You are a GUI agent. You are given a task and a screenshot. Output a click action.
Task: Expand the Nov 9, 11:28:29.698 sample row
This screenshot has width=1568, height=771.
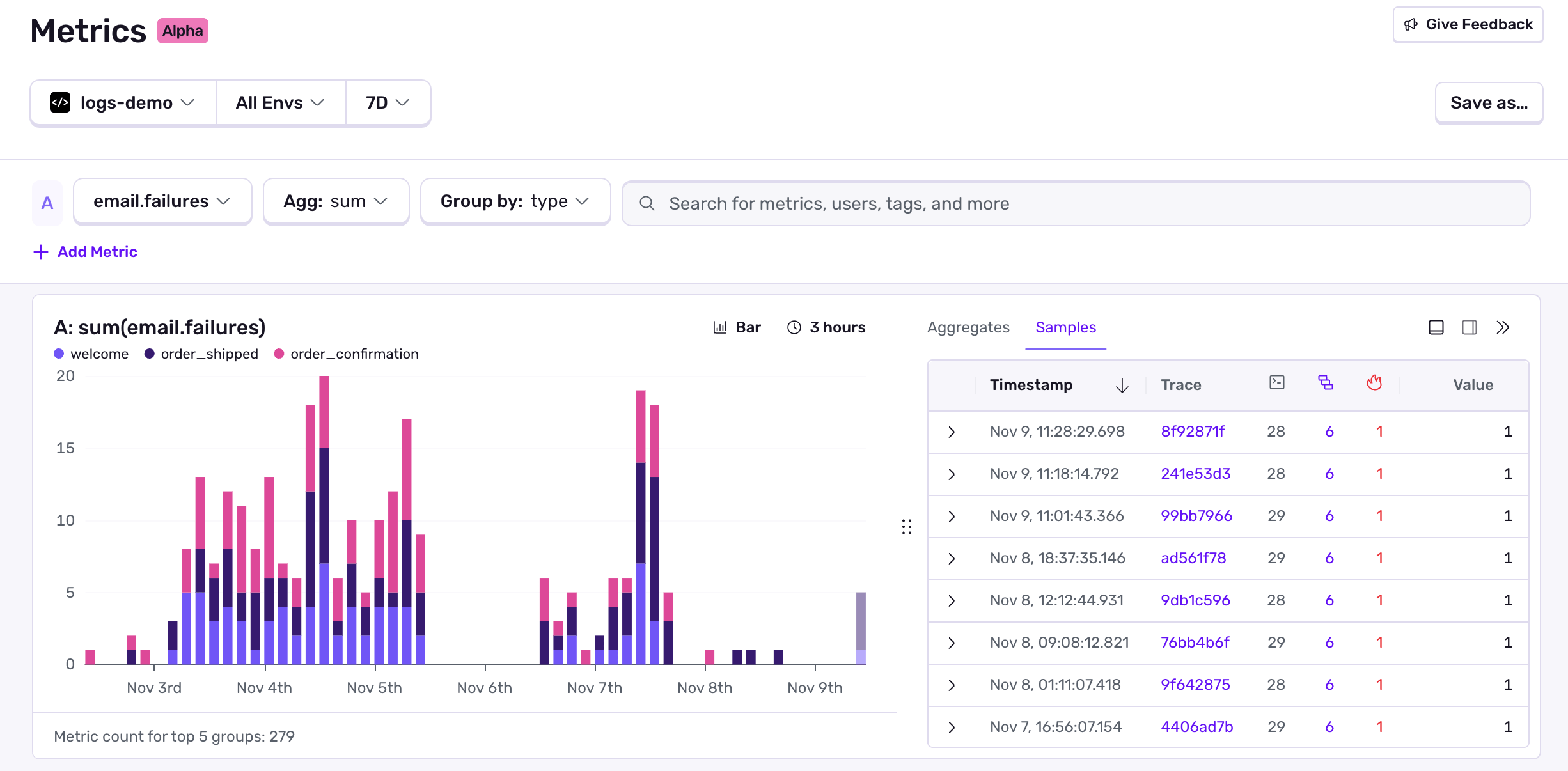tap(952, 432)
